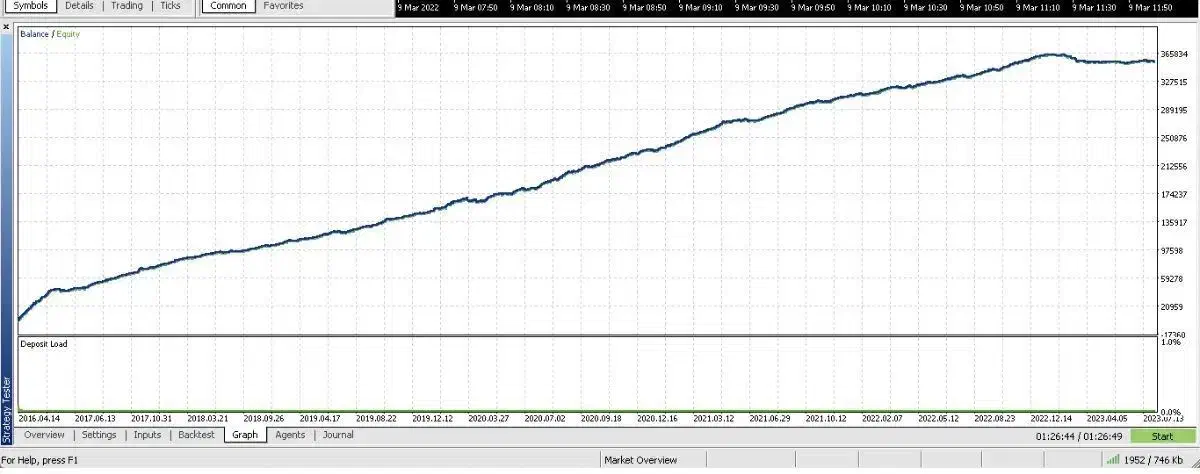1200x474 pixels.
Task: Click the 9 Mar 09:30 timeline label
Action: pyautogui.click(x=756, y=7)
